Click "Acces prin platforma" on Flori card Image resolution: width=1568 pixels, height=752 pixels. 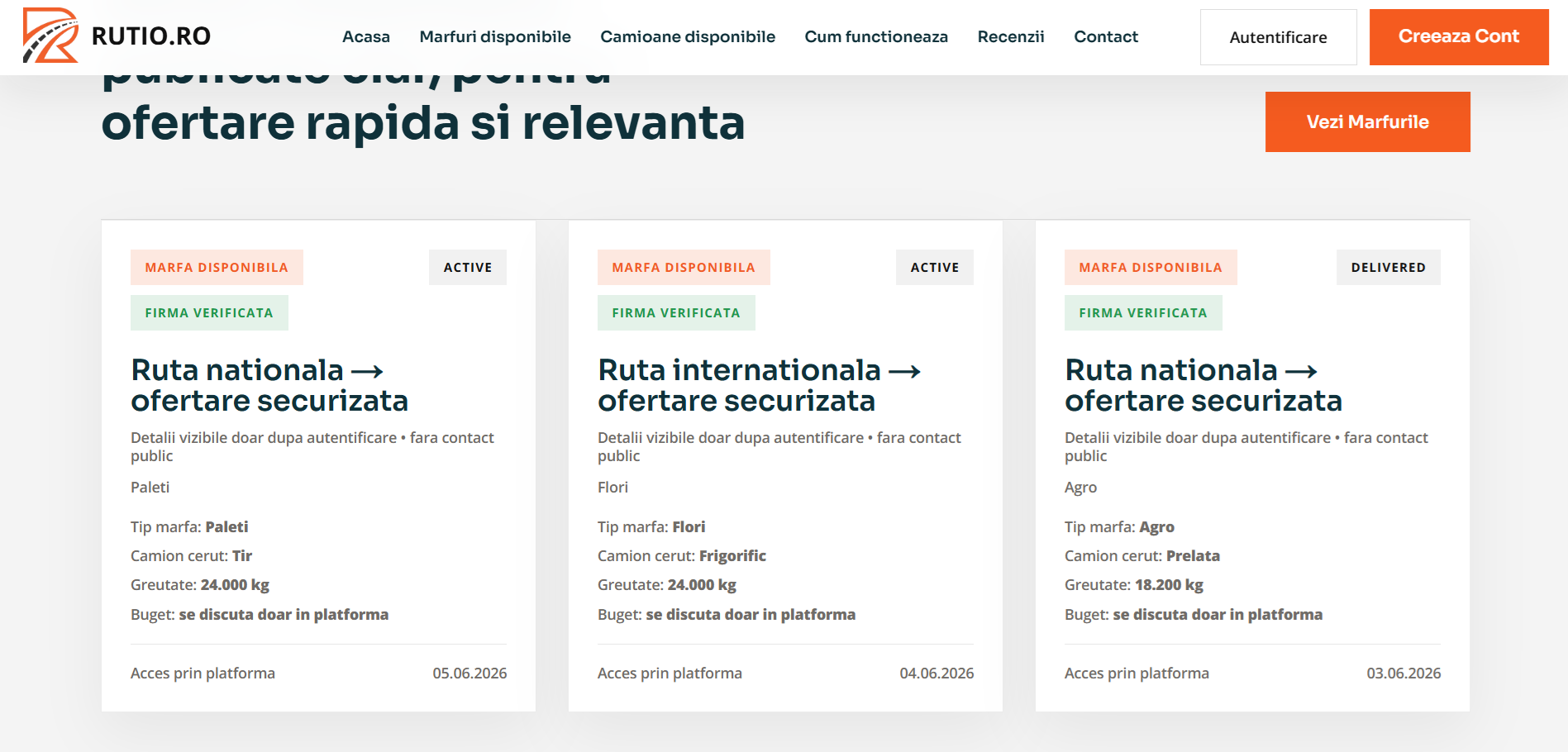pos(670,673)
